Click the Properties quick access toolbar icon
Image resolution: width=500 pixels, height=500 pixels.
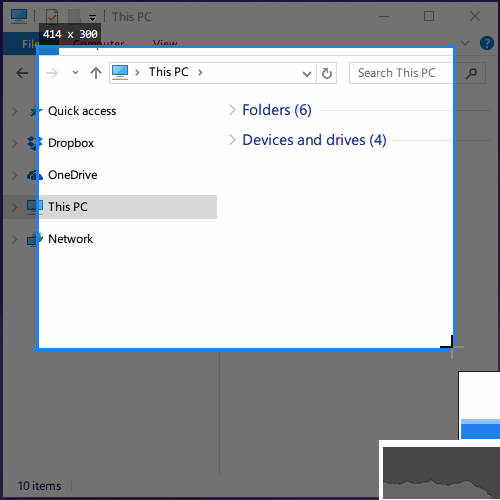click(x=52, y=16)
